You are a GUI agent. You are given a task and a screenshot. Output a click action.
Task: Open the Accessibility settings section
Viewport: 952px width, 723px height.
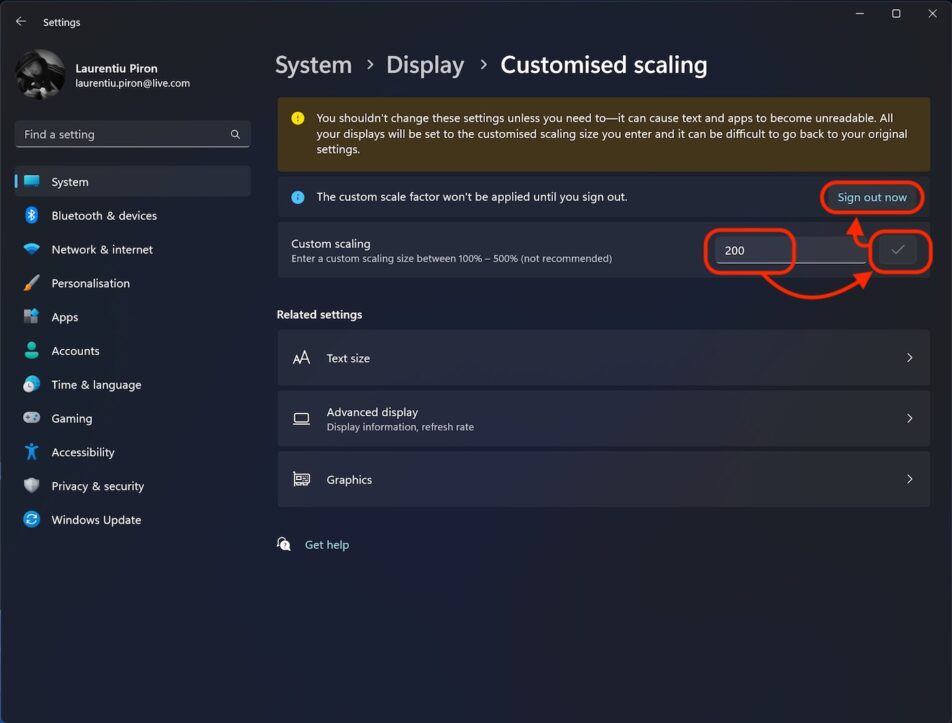point(81,452)
